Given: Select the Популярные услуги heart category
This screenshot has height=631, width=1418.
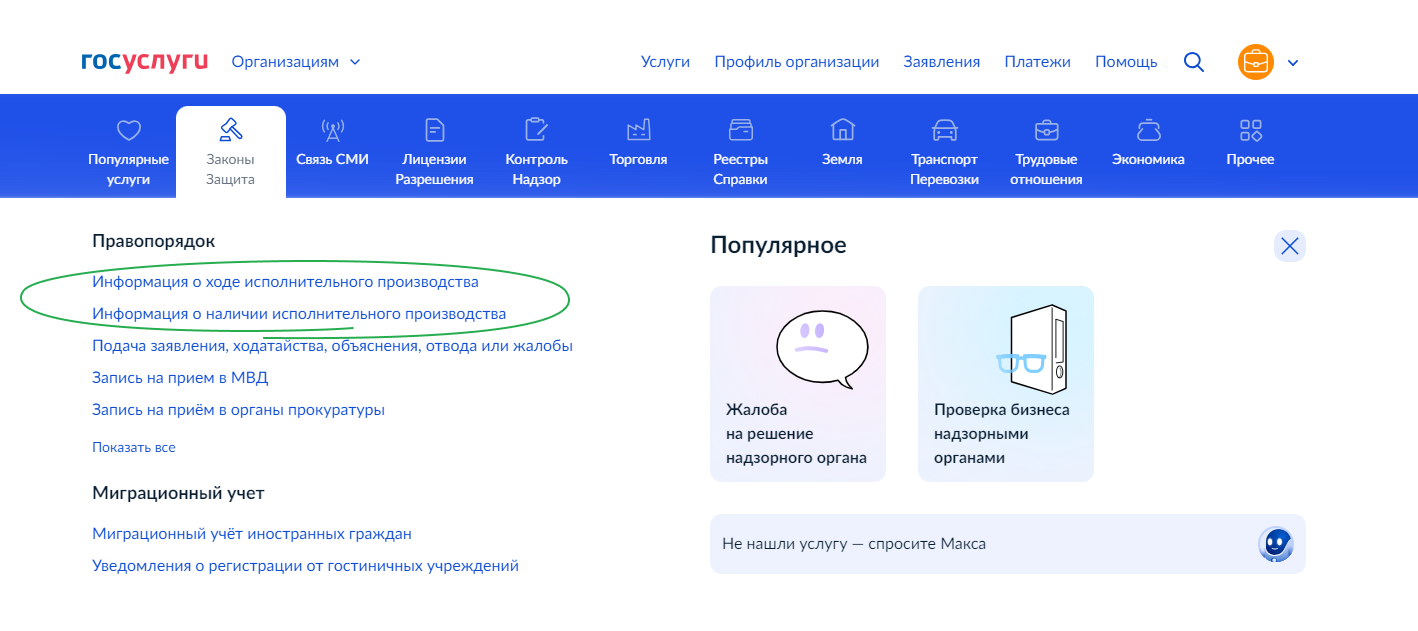Looking at the screenshot, I should [128, 152].
